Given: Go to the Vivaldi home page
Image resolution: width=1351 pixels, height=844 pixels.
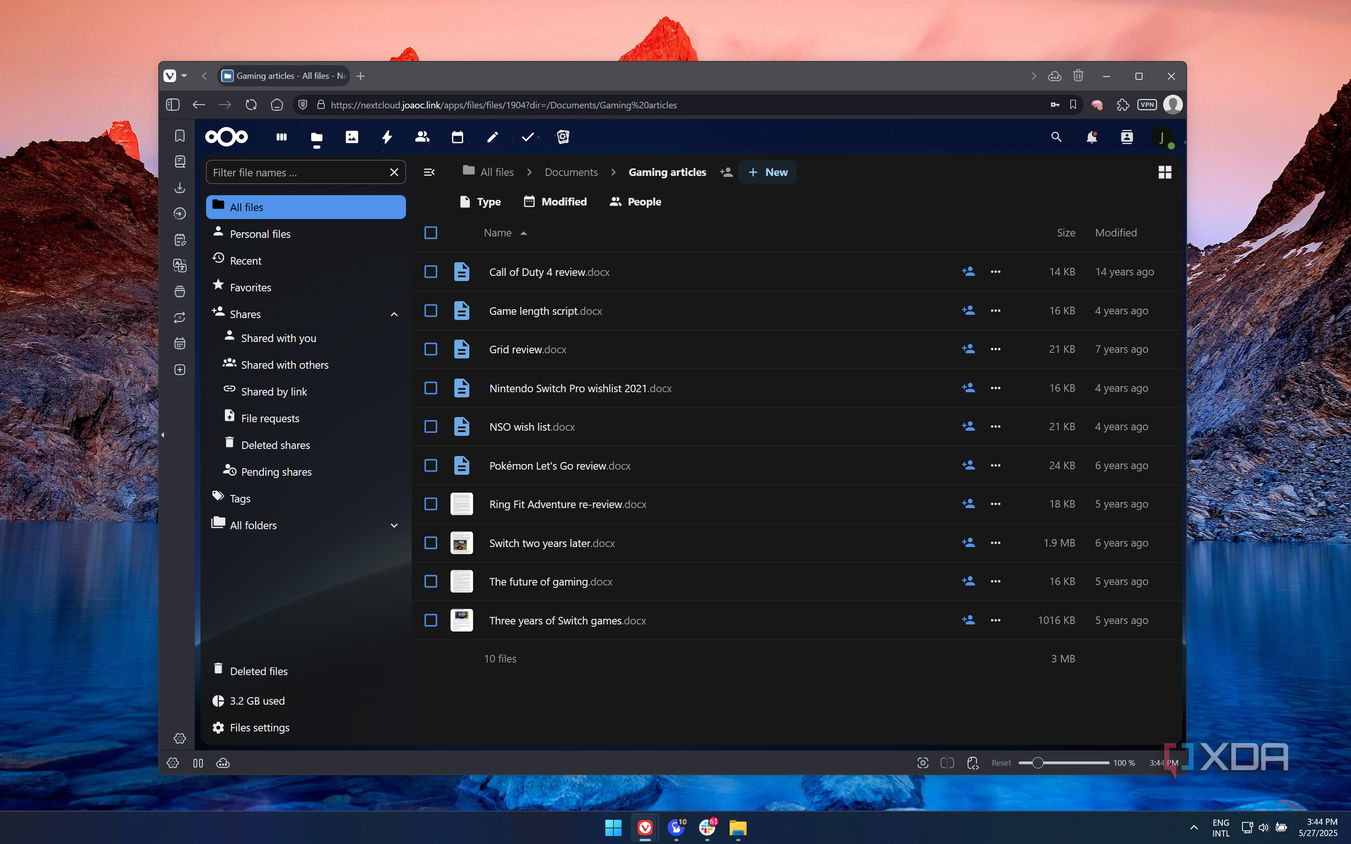Looking at the screenshot, I should pyautogui.click(x=277, y=104).
